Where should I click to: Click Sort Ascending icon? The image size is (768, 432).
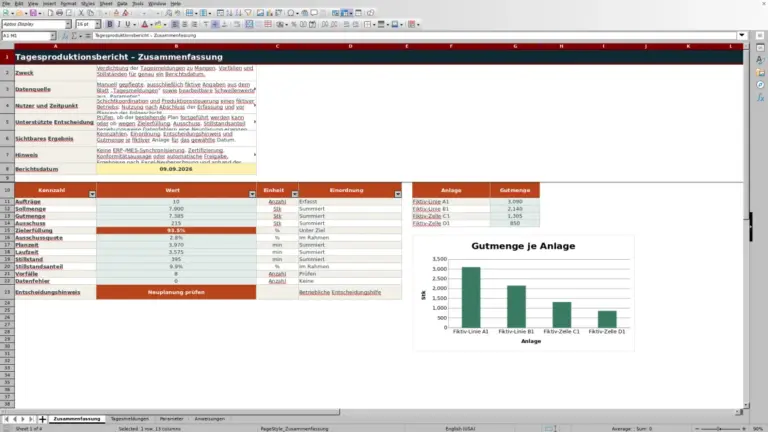tap(229, 13)
